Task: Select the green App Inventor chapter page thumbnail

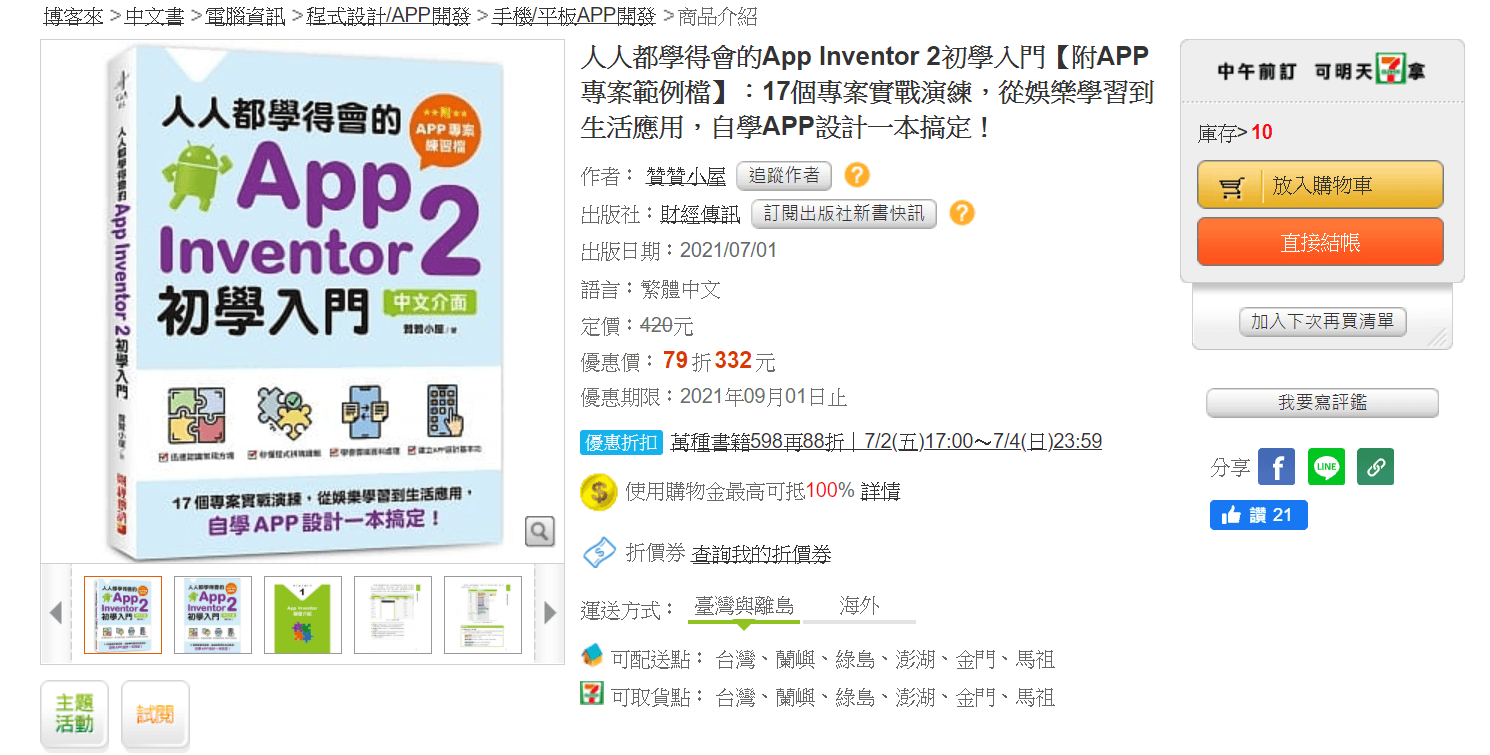Action: tap(303, 615)
